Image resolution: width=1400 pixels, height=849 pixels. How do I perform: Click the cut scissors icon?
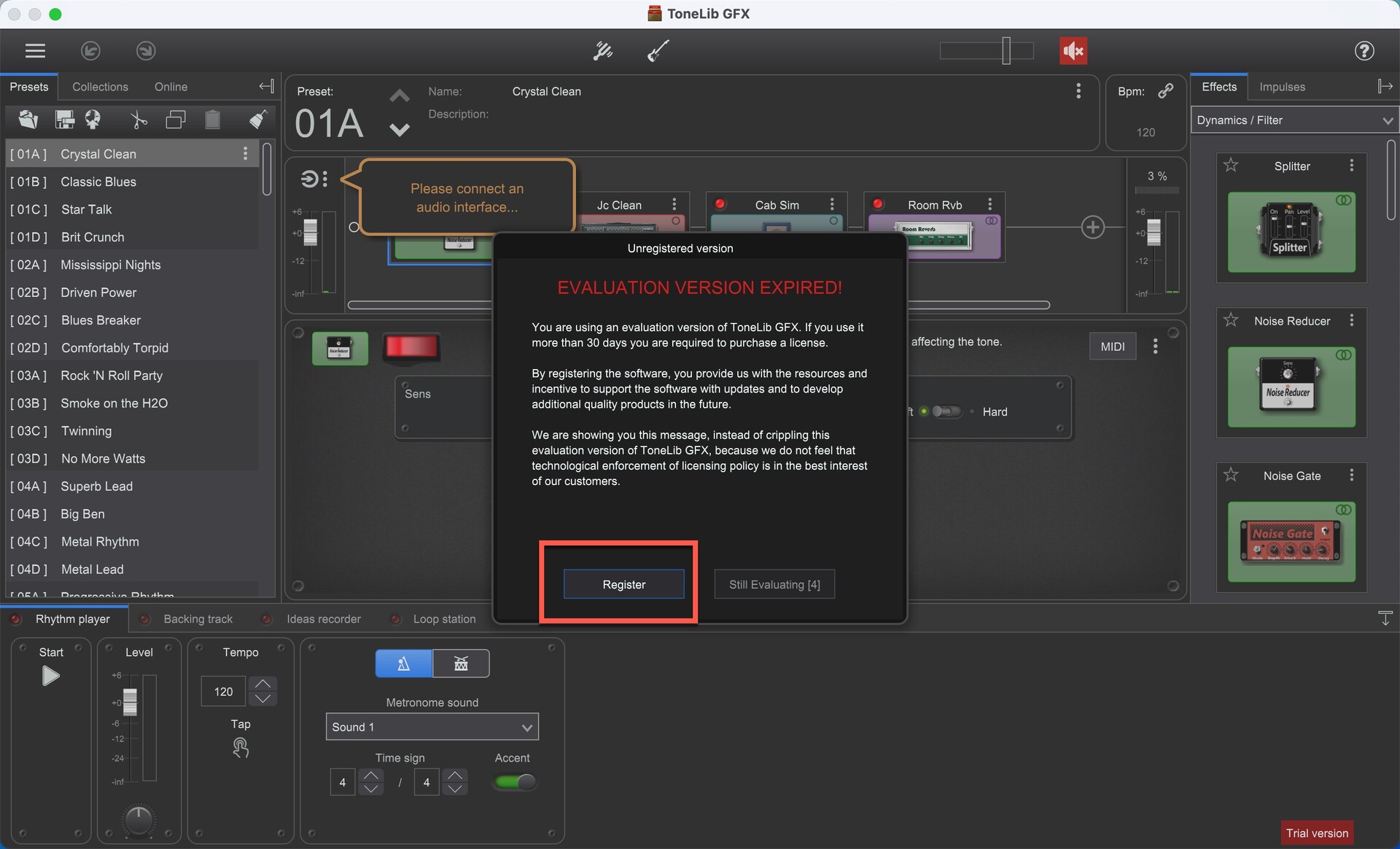point(139,120)
